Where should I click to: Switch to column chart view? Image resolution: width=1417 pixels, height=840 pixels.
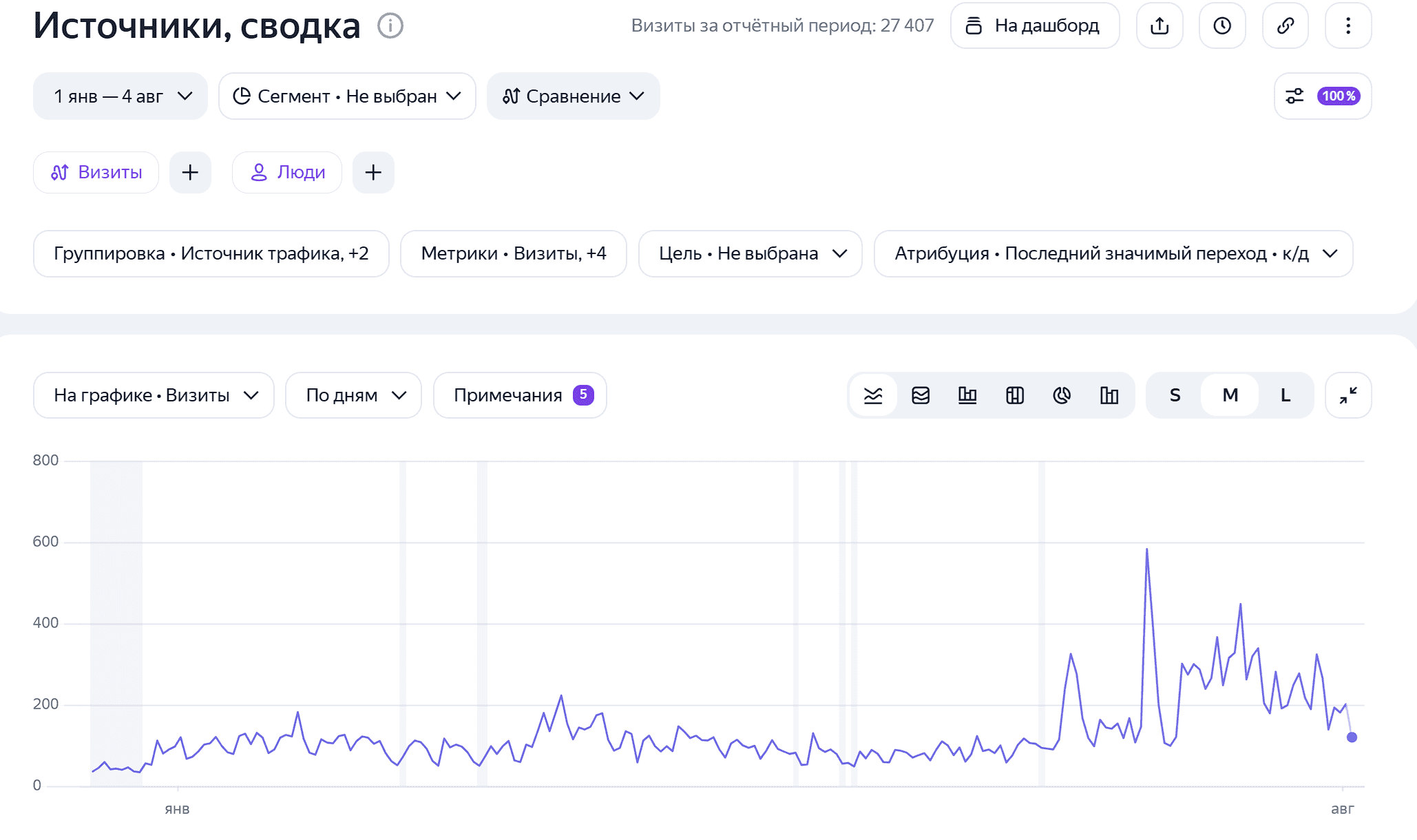pyautogui.click(x=1109, y=395)
